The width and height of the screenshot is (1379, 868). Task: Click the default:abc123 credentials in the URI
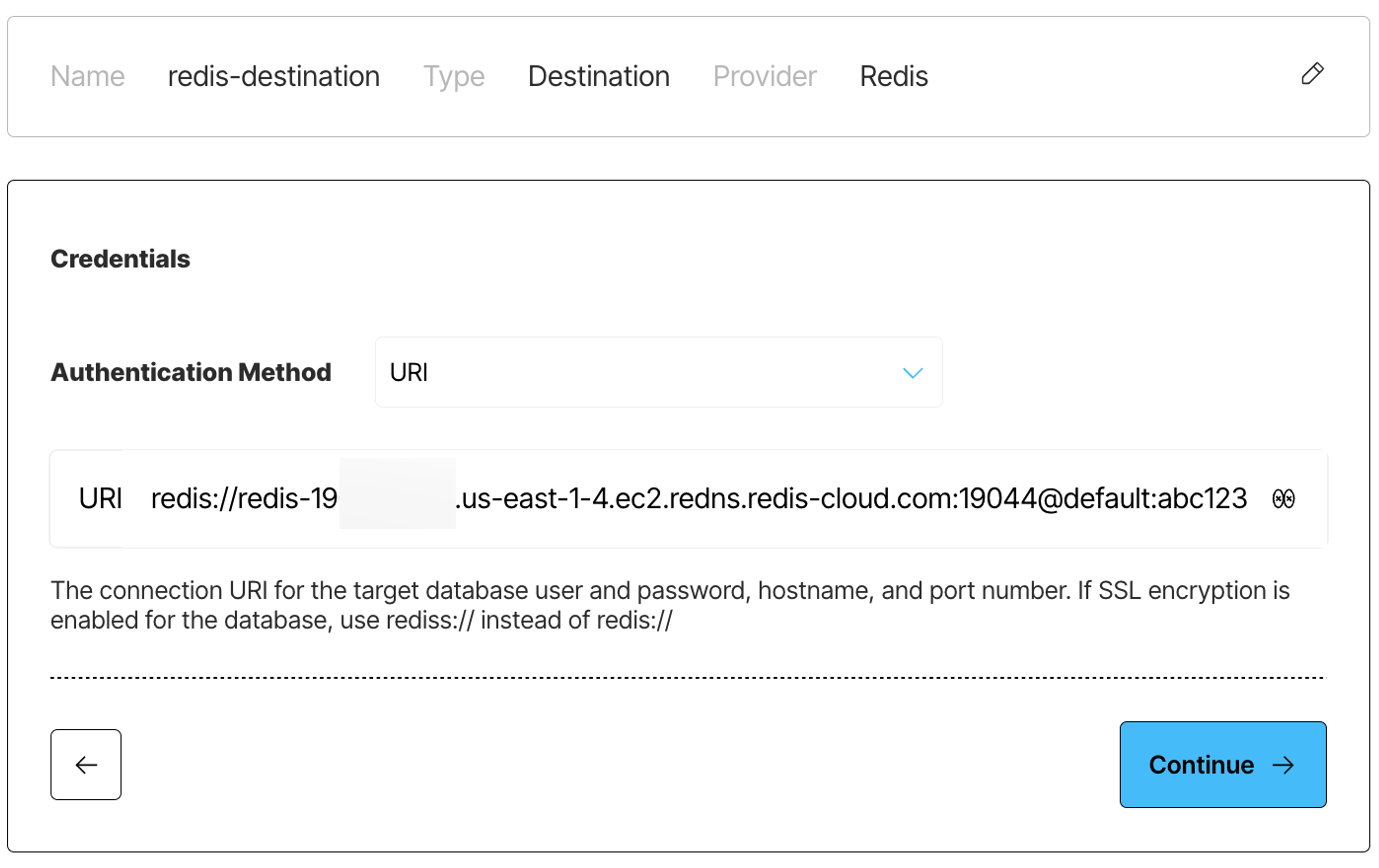tap(1156, 499)
